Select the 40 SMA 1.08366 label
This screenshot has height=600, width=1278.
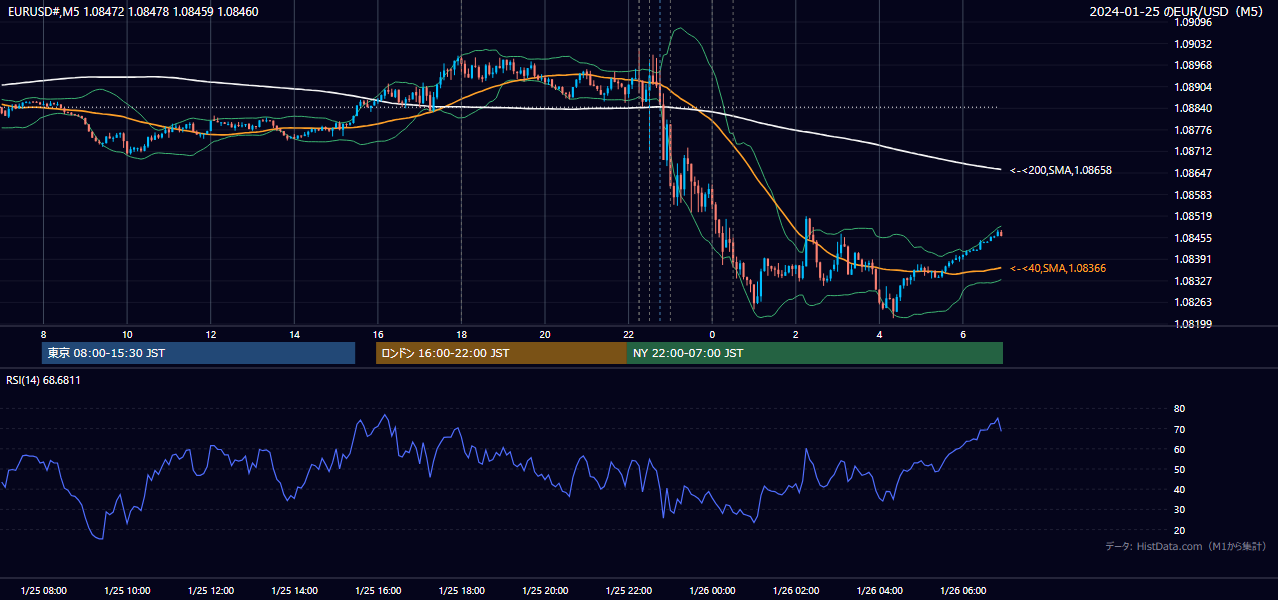tap(1058, 268)
